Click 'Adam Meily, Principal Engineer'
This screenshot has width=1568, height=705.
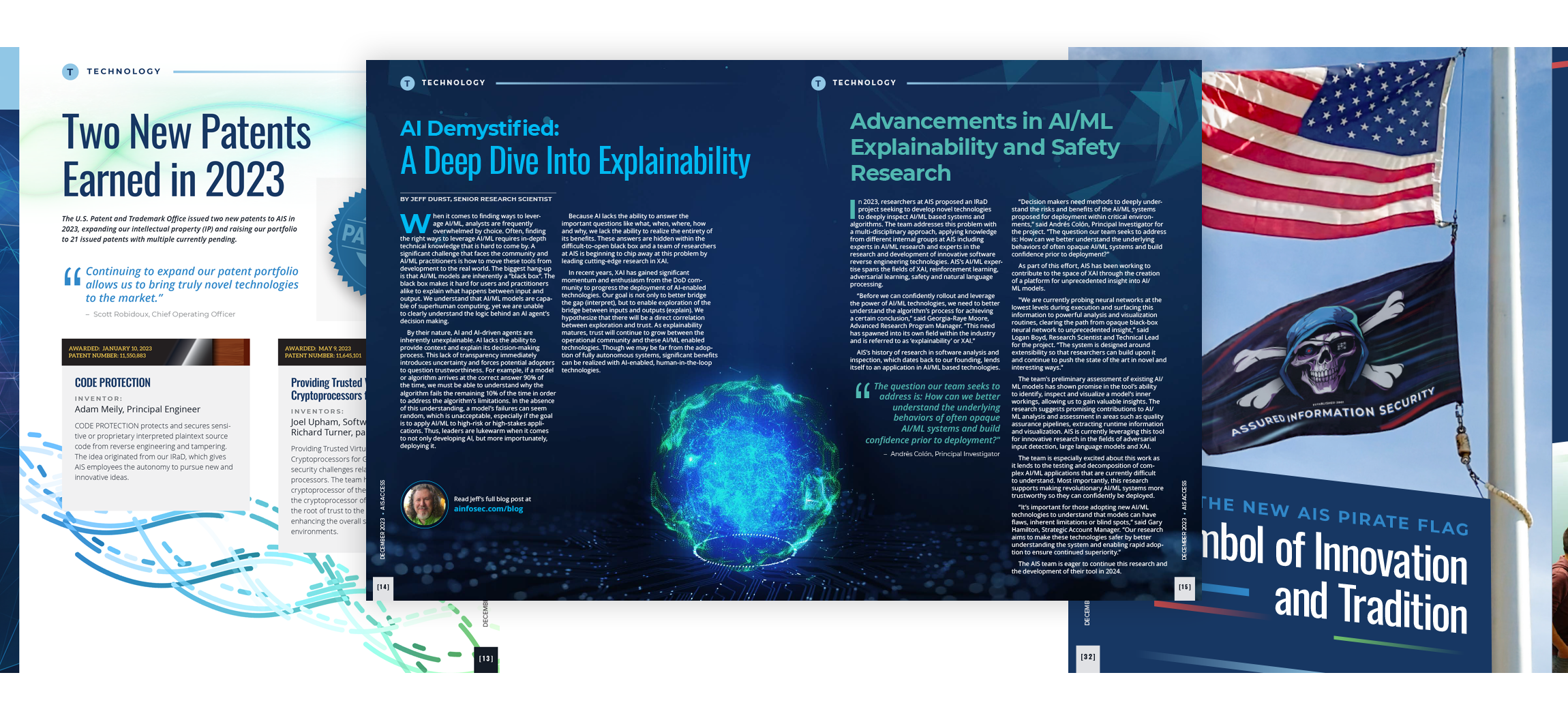(x=137, y=409)
